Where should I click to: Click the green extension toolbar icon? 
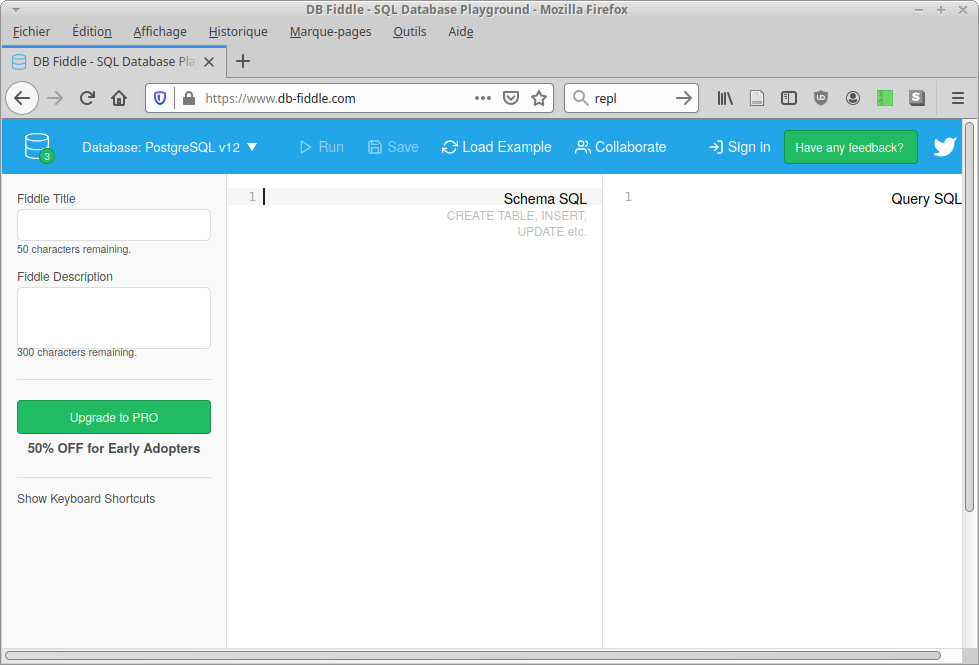(x=885, y=98)
